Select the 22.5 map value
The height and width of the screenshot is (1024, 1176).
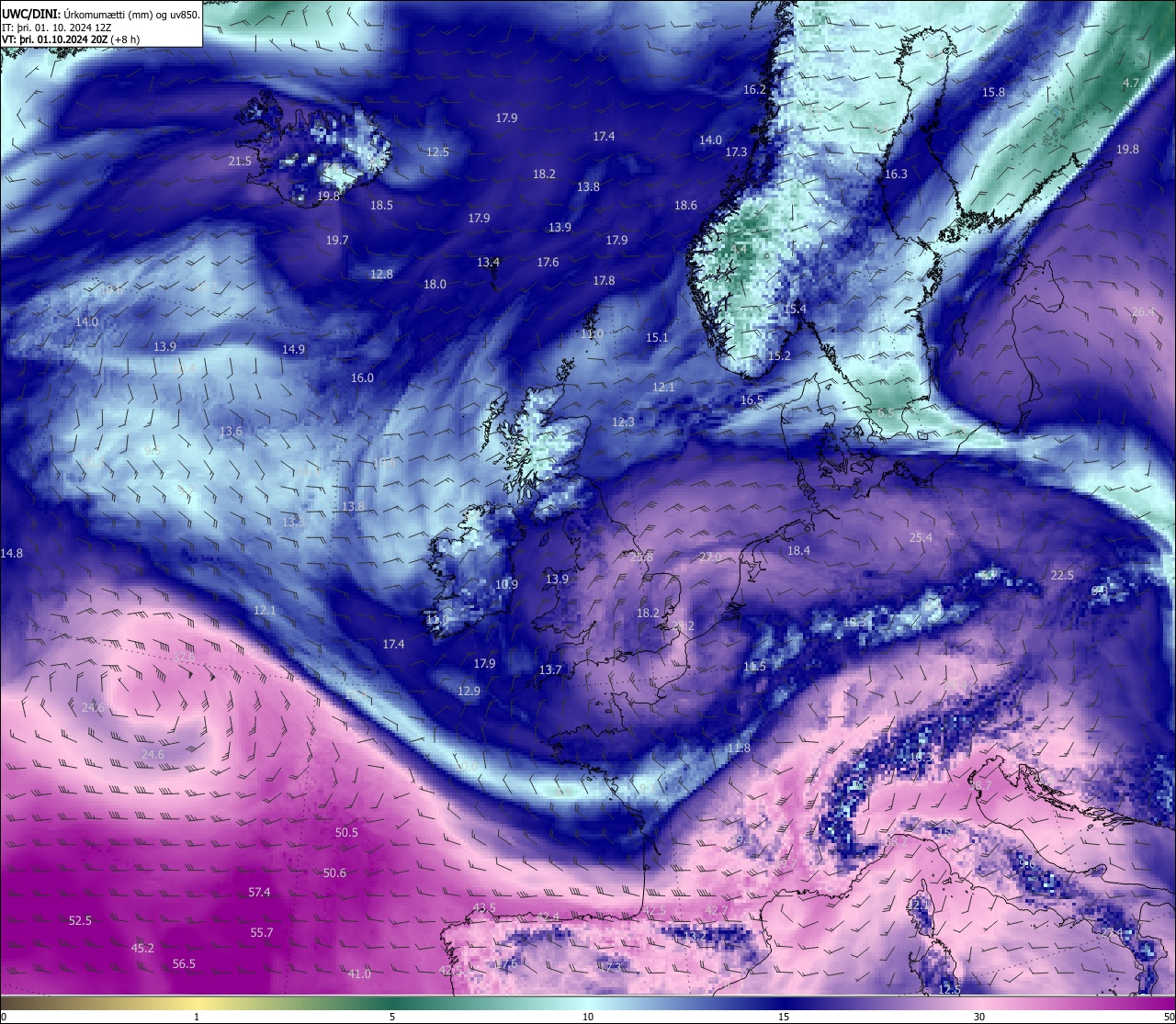[x=1061, y=576]
